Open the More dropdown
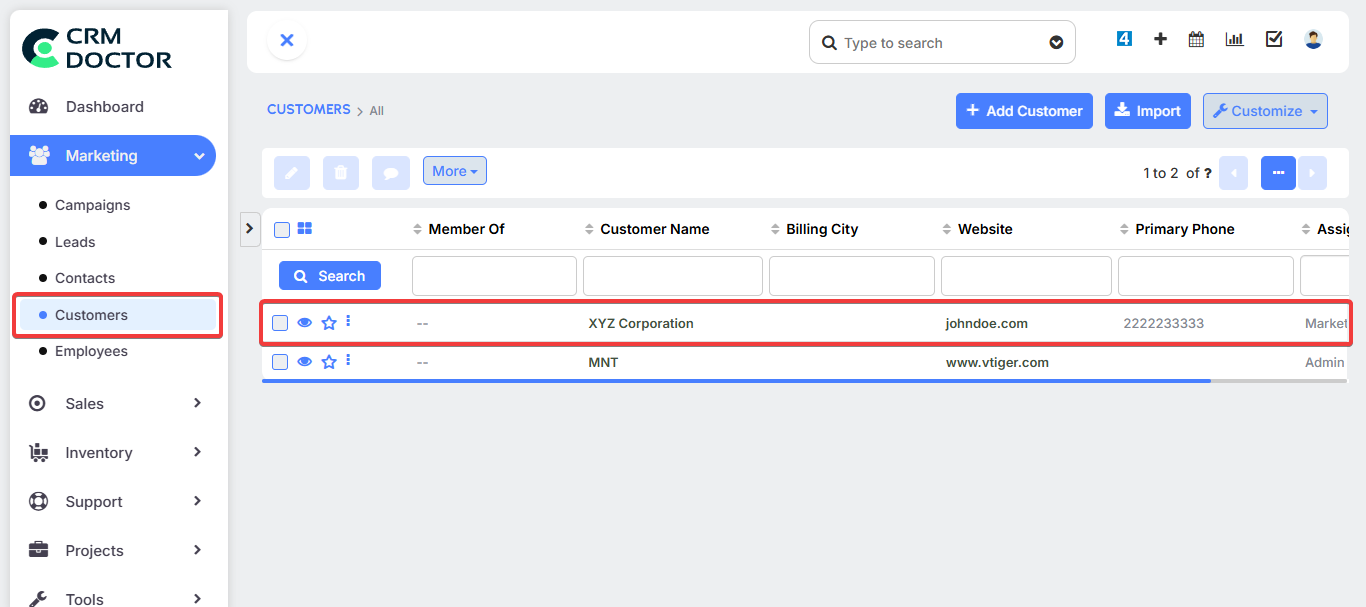 coord(454,171)
